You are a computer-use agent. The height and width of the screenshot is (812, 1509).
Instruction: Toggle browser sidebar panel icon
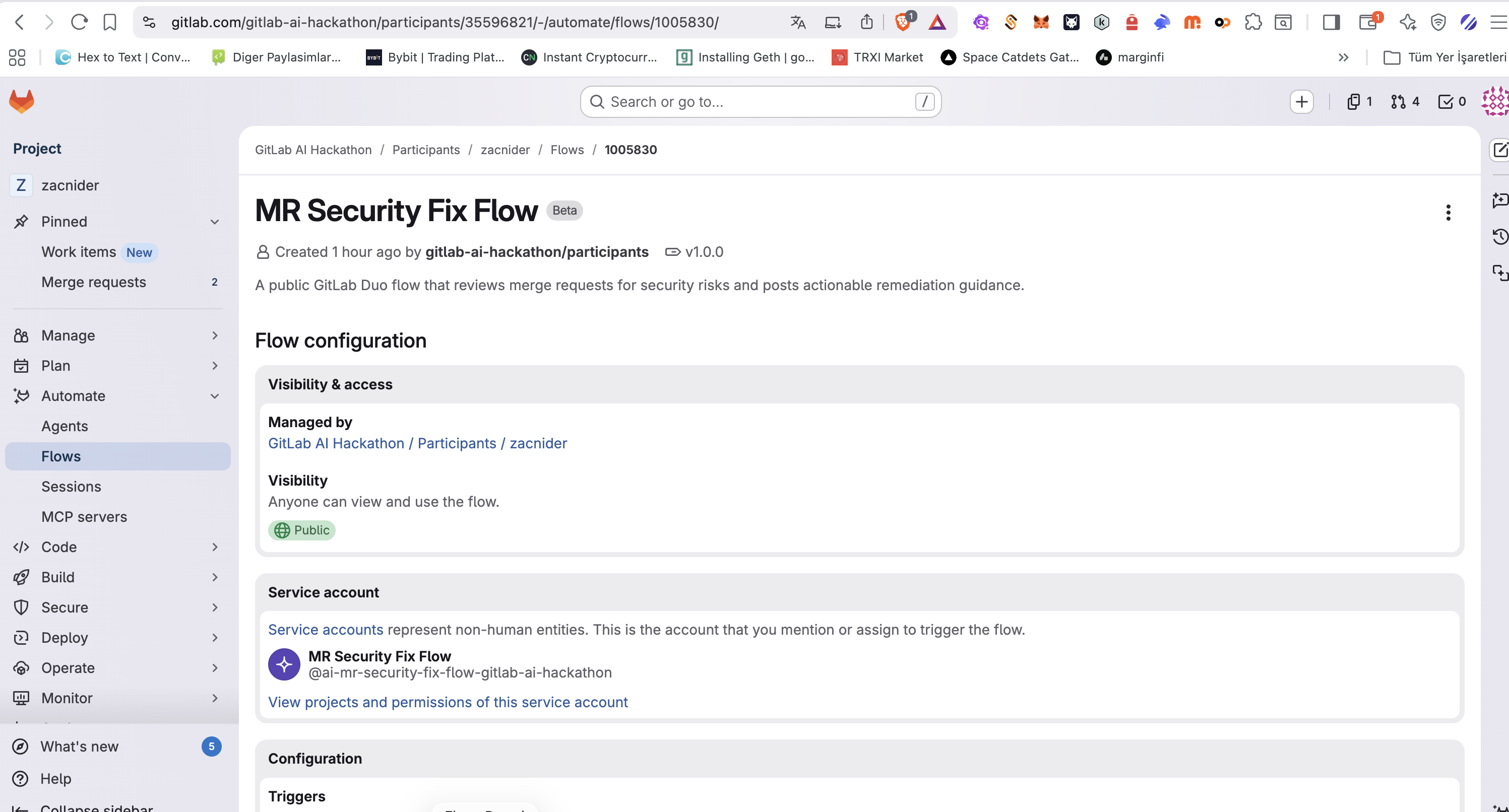(1331, 22)
